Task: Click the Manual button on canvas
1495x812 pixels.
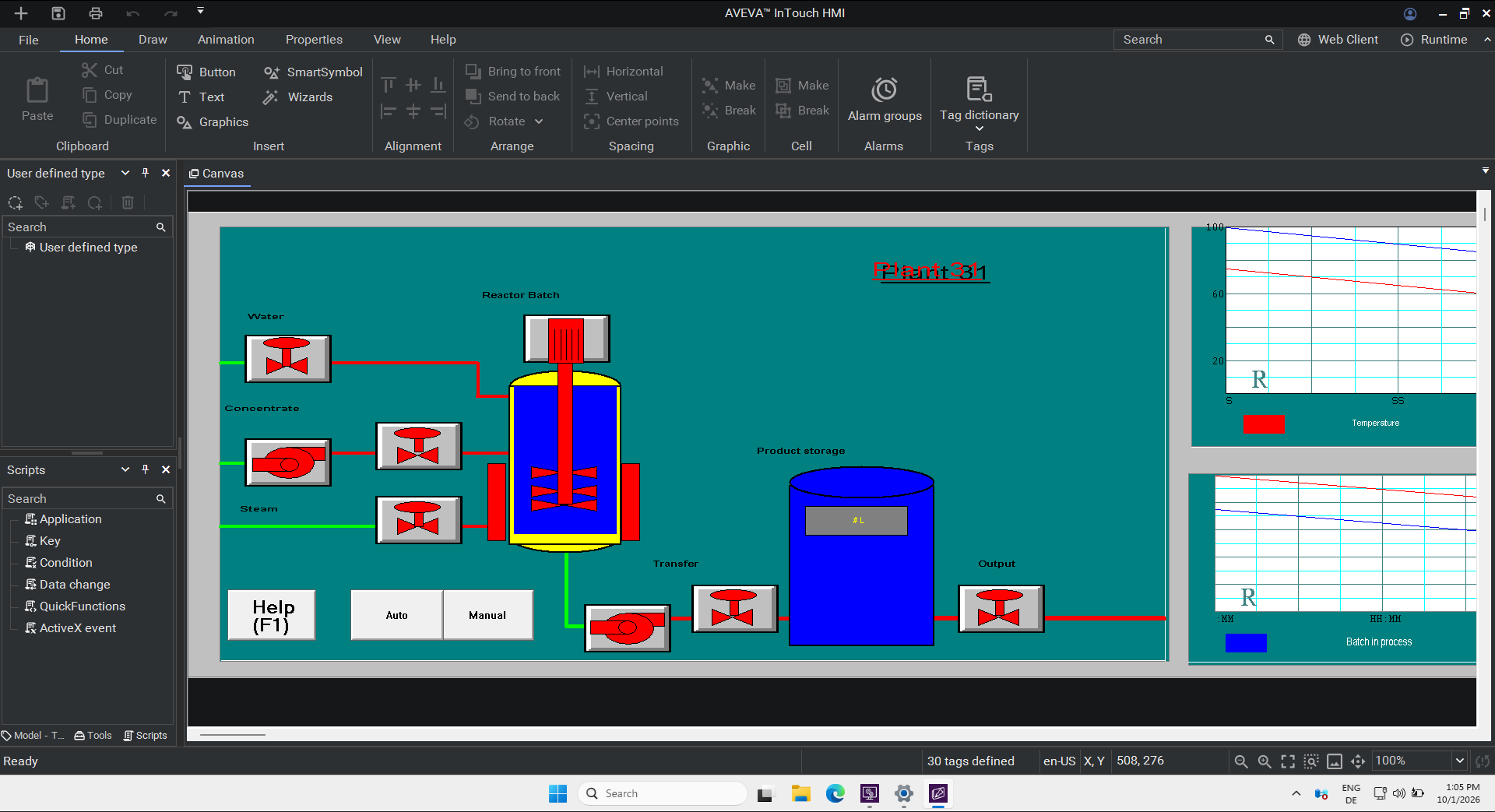Action: [488, 615]
